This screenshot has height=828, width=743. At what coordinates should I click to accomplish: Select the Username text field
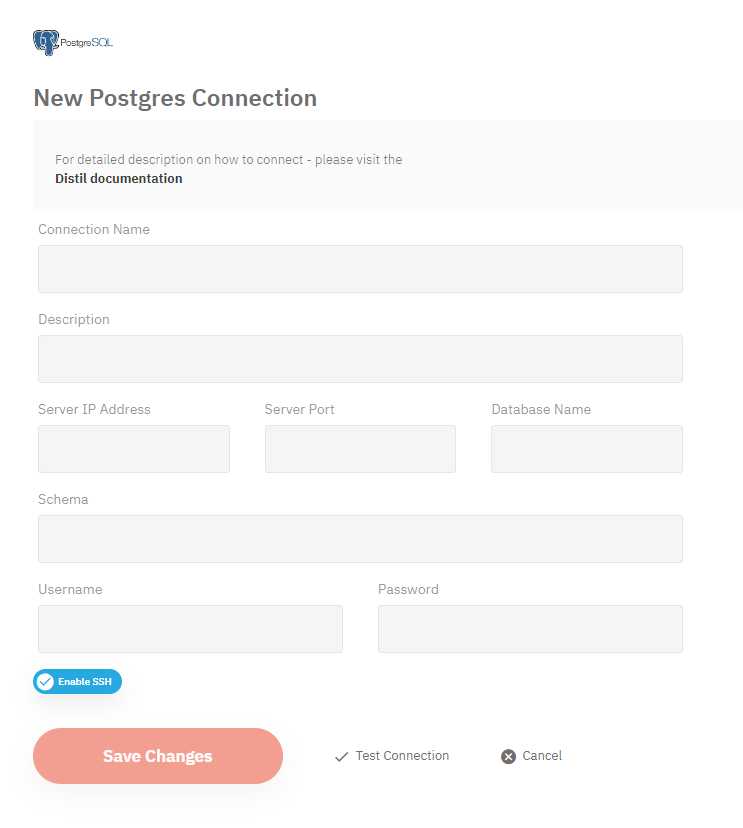[190, 629]
